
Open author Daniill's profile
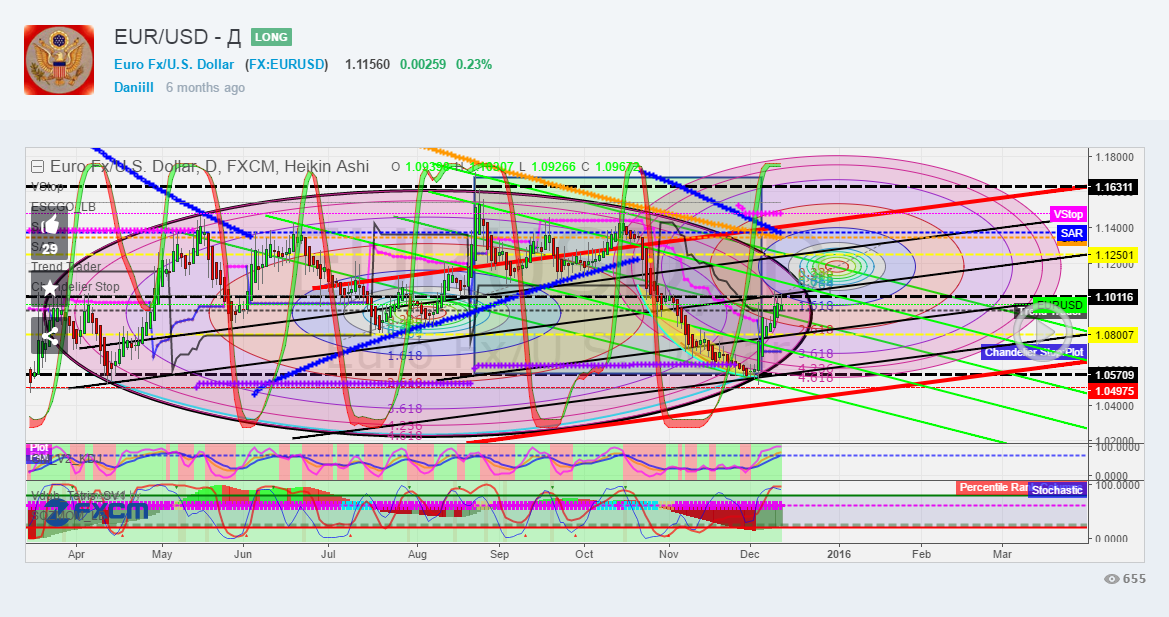pyautogui.click(x=133, y=87)
